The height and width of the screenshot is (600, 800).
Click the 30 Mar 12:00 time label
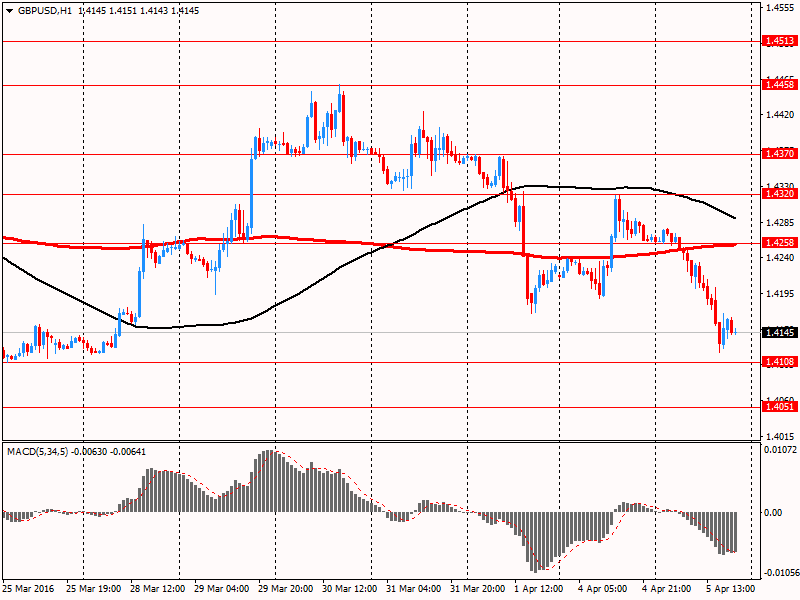click(x=350, y=589)
